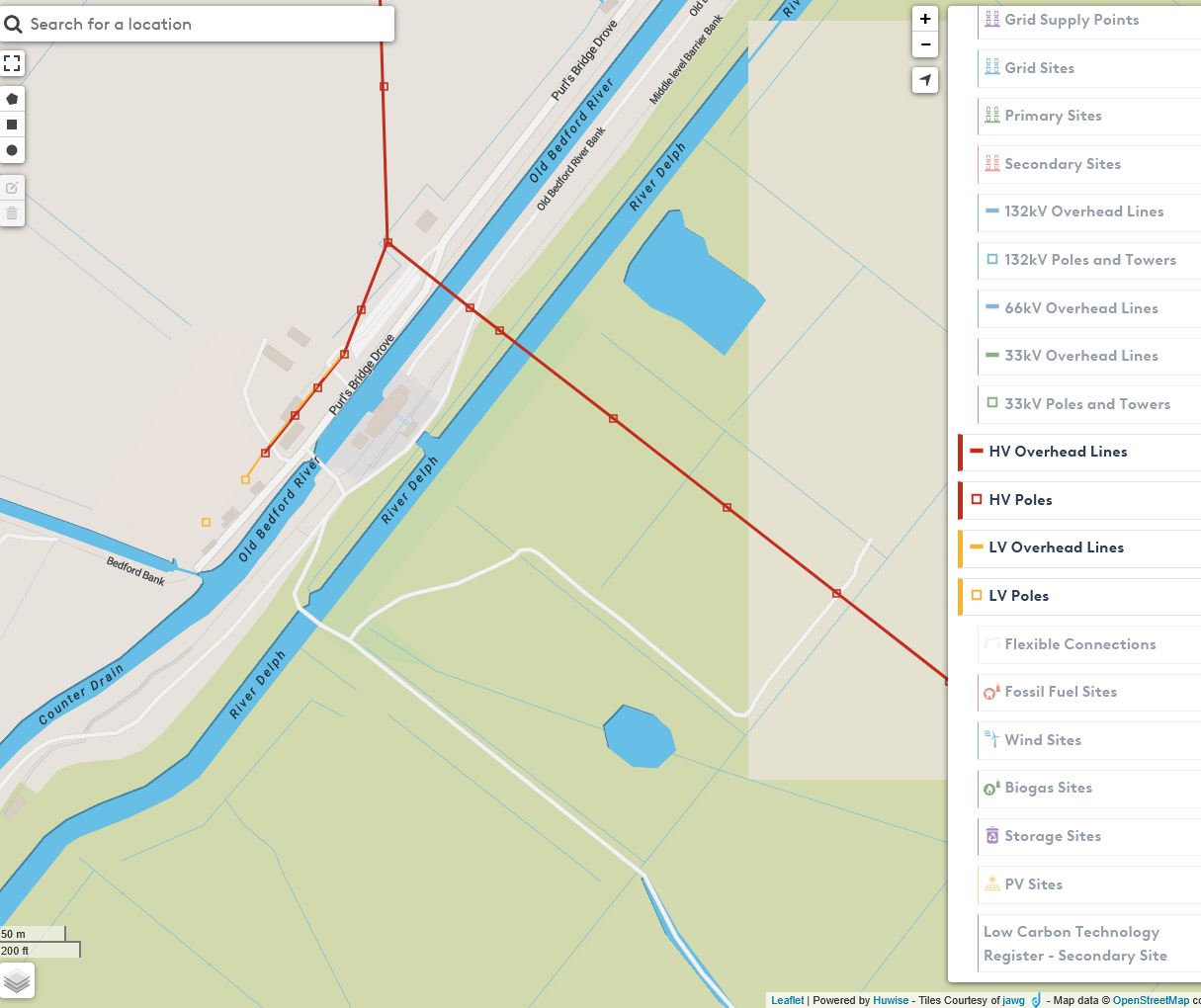The image size is (1201, 1008).
Task: Toggle HV Overhead Lines layer off
Action: pyautogui.click(x=1058, y=452)
